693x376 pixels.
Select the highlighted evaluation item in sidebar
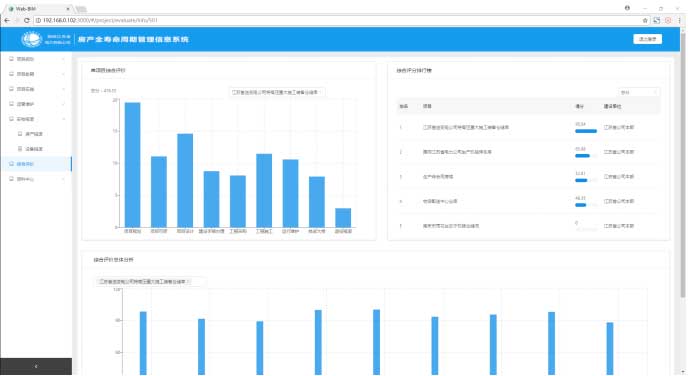[36, 164]
